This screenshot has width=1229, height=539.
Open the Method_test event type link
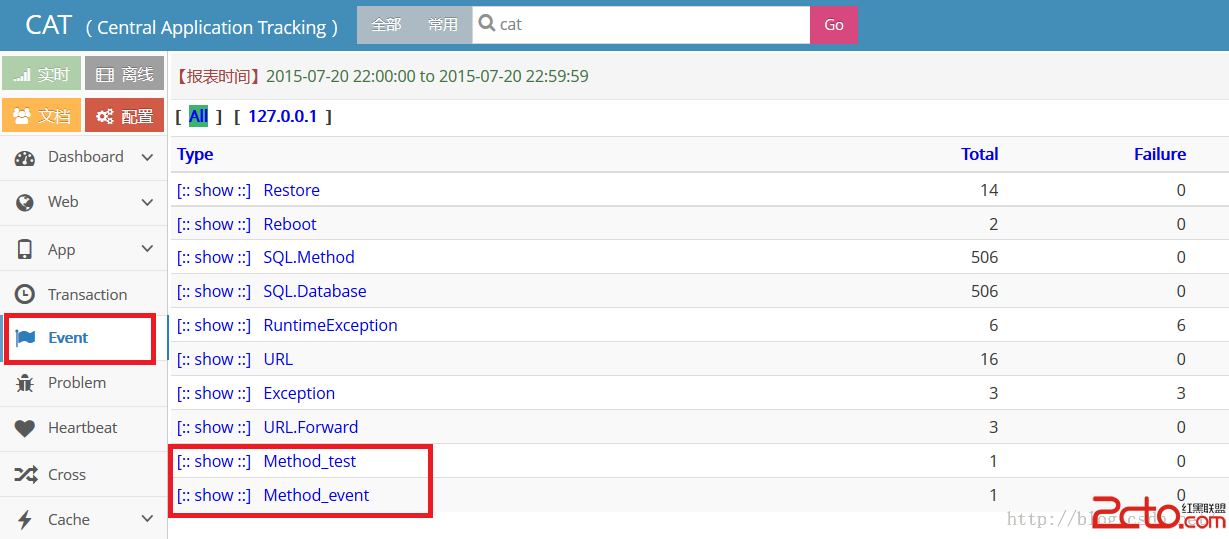pyautogui.click(x=310, y=461)
